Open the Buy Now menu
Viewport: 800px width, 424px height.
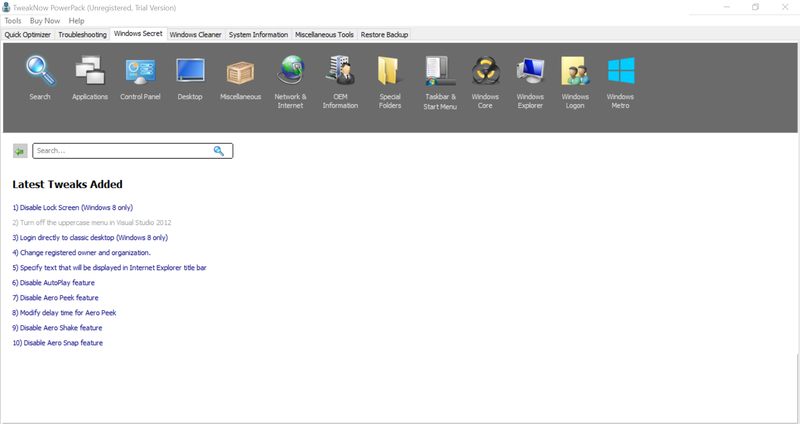pyautogui.click(x=45, y=21)
